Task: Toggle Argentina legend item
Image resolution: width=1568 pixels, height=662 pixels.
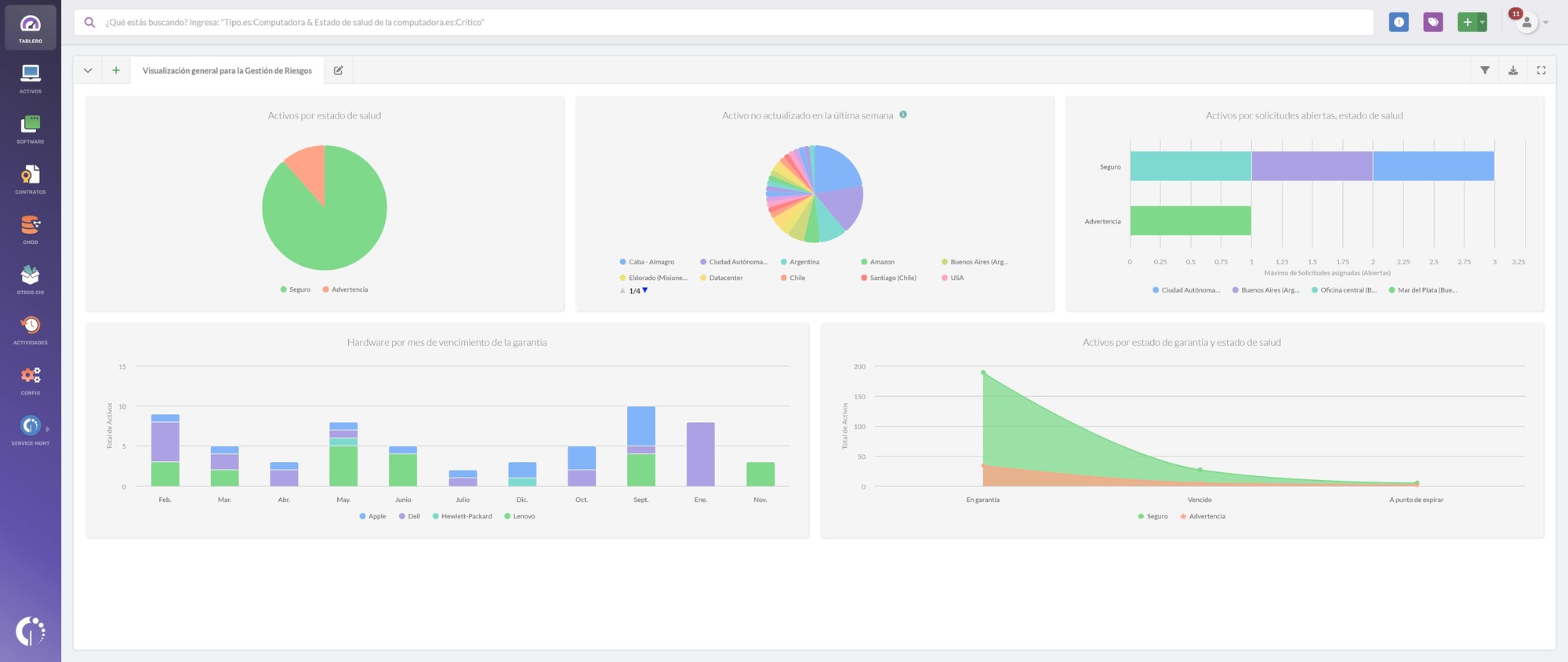Action: pyautogui.click(x=800, y=262)
